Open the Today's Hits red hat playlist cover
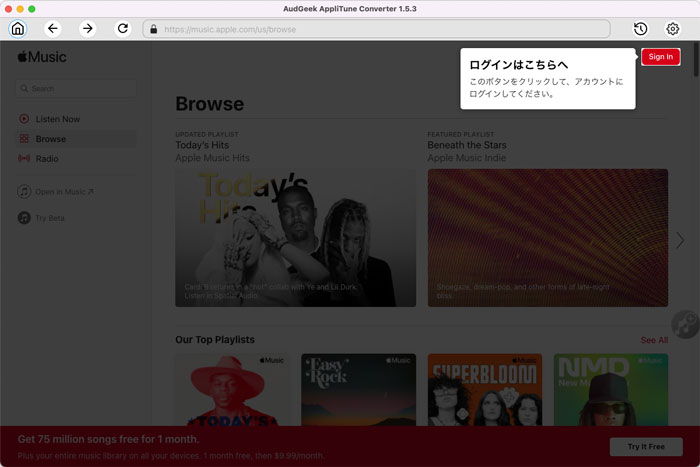Image resolution: width=700 pixels, height=467 pixels. 232,390
